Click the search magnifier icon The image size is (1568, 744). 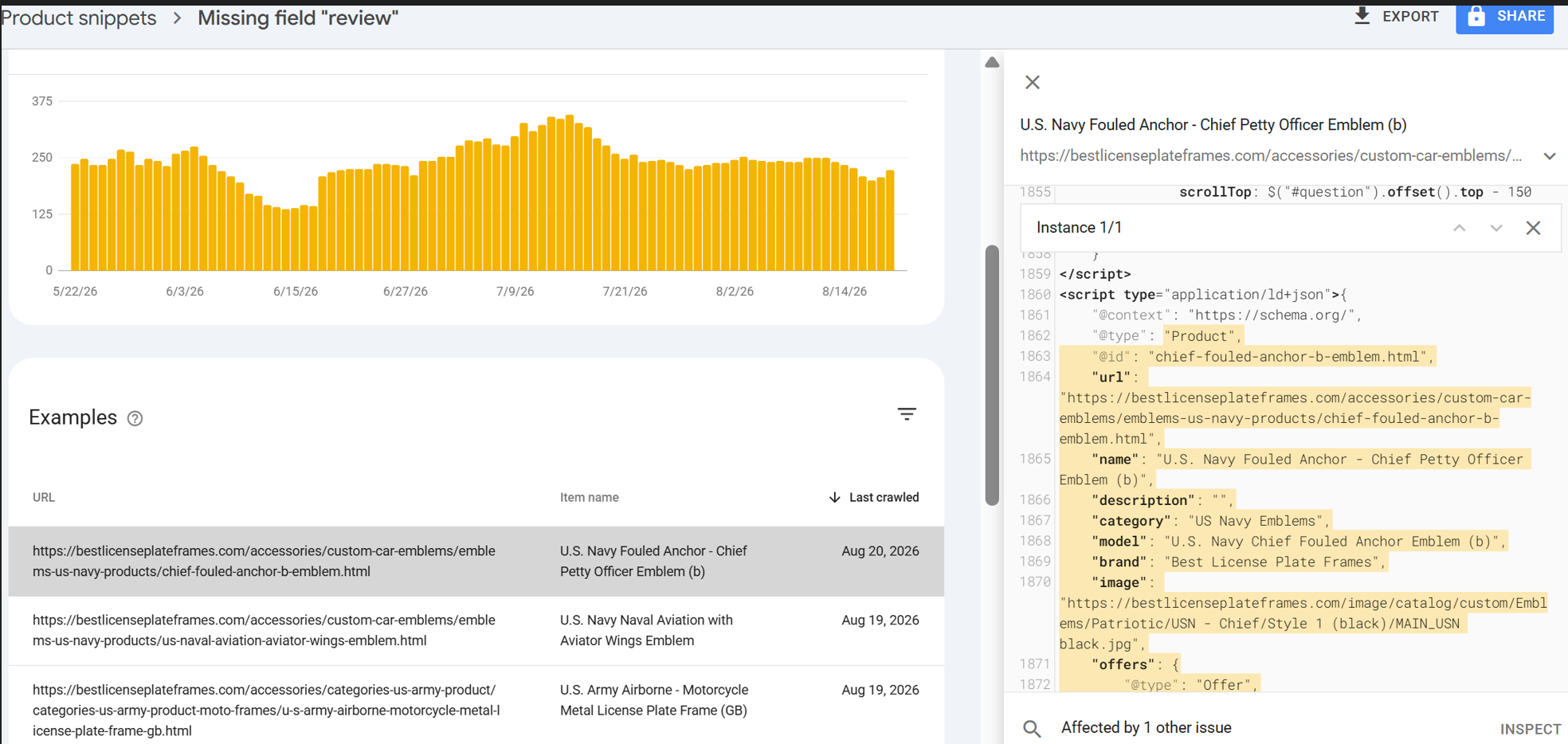pyautogui.click(x=1033, y=728)
